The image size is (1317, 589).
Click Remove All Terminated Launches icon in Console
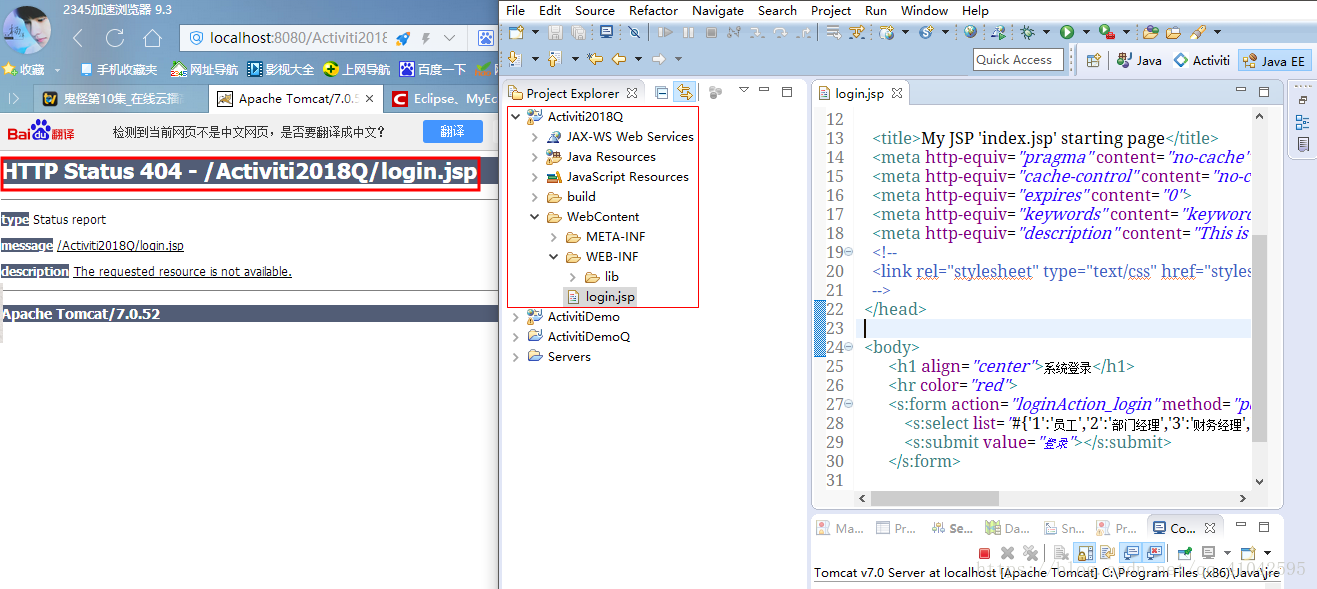(x=1030, y=553)
